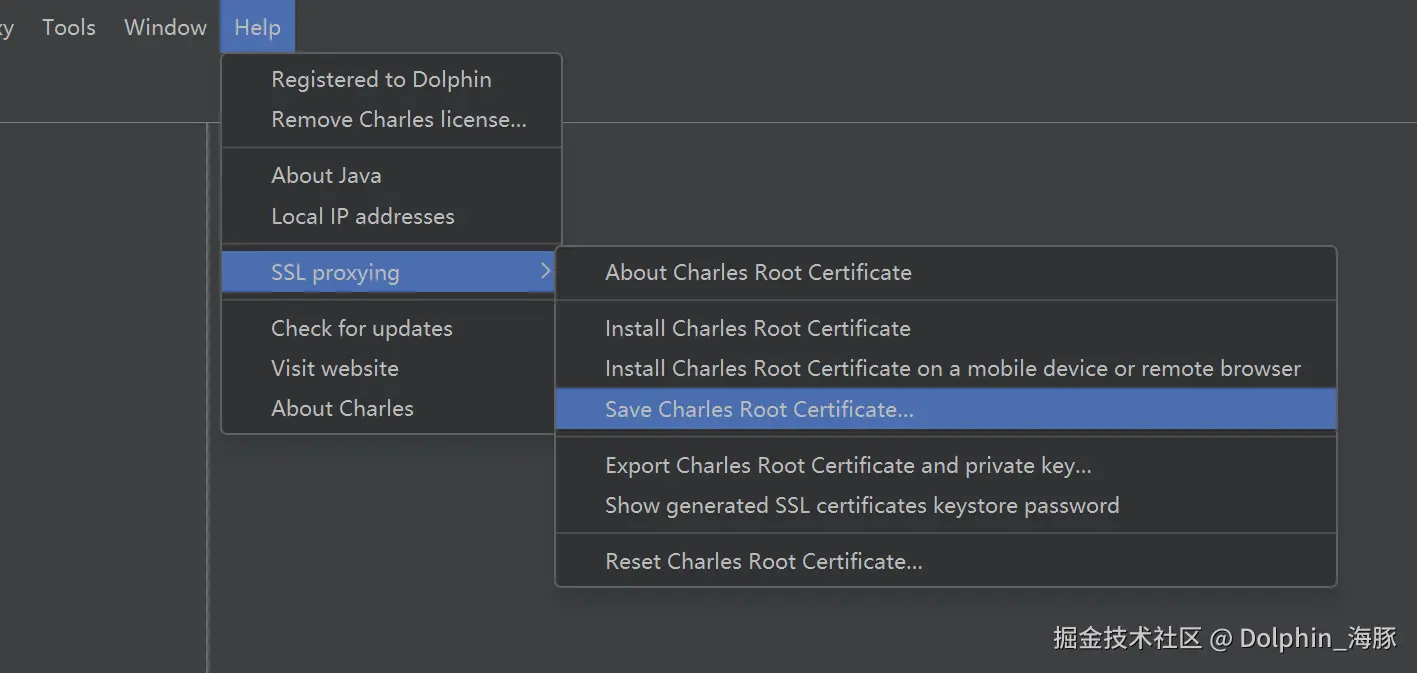Select Visit website

click(389, 368)
